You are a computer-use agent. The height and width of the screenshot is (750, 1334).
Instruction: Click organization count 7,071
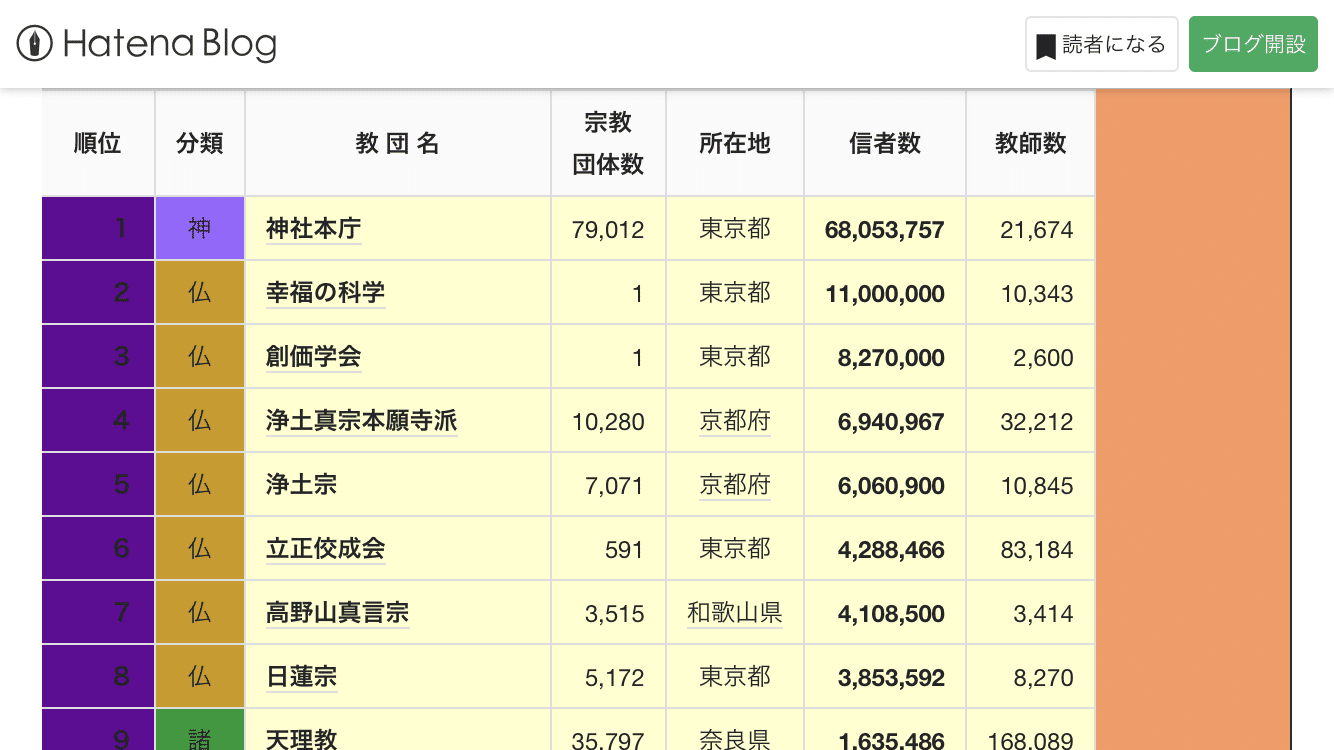[615, 486]
